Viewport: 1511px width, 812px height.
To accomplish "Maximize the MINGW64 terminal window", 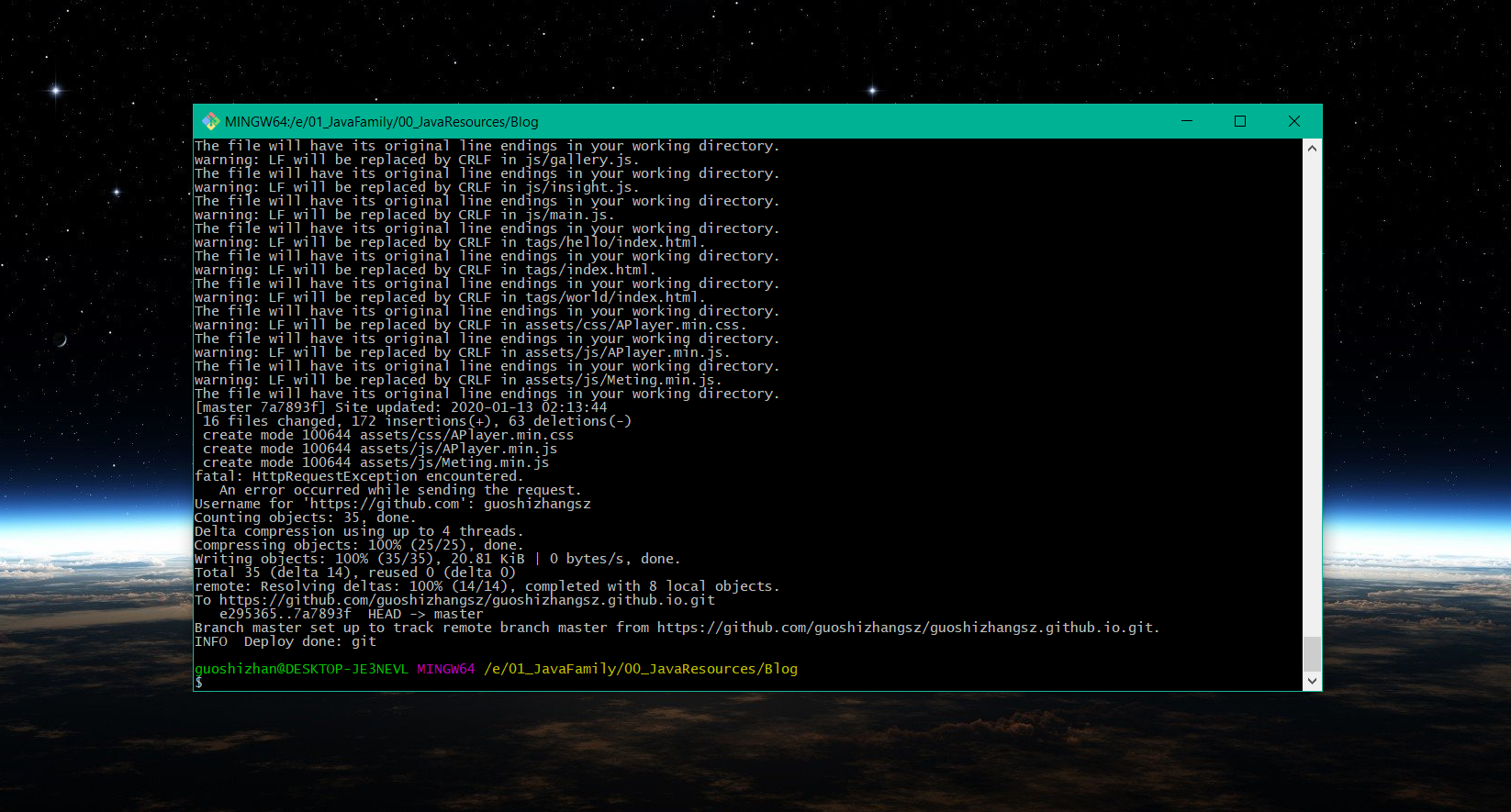I will tap(1239, 121).
